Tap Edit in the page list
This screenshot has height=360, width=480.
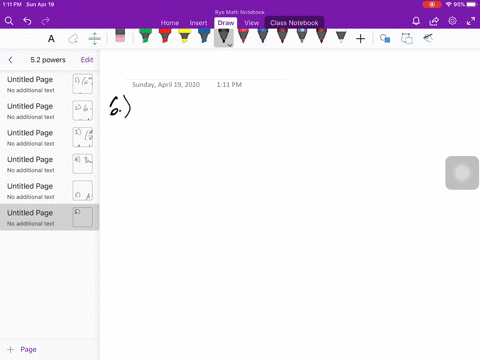pos(87,60)
